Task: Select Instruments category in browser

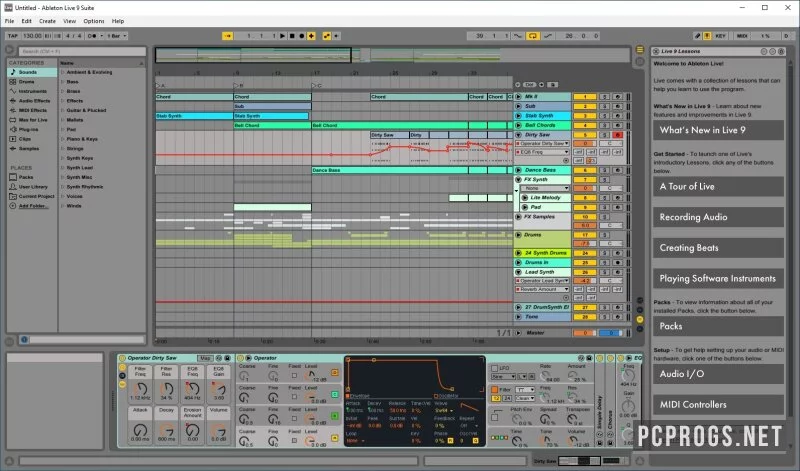Action: pyautogui.click(x=32, y=91)
